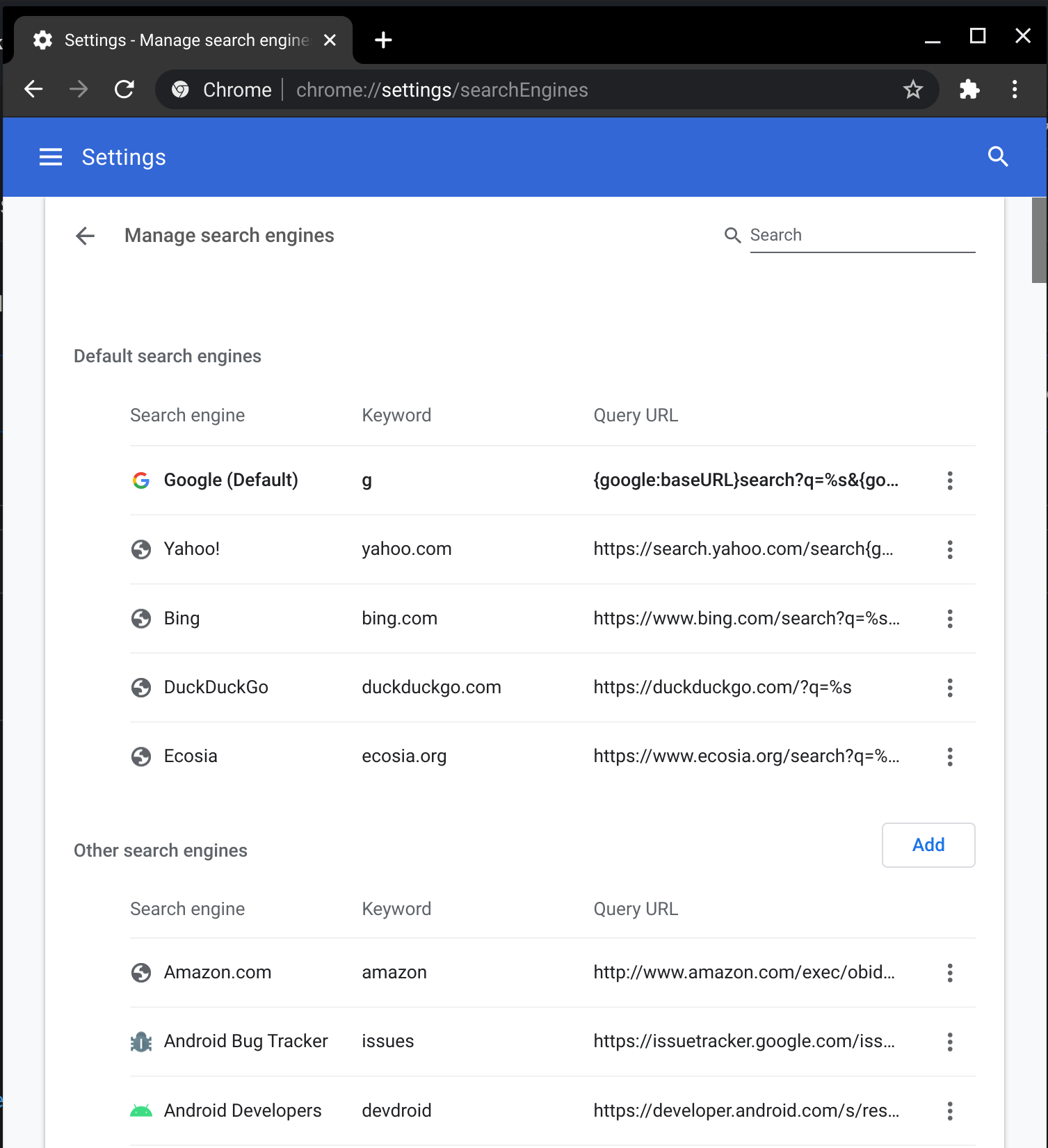
Task: Click the Google keyword 'g'
Action: point(366,481)
